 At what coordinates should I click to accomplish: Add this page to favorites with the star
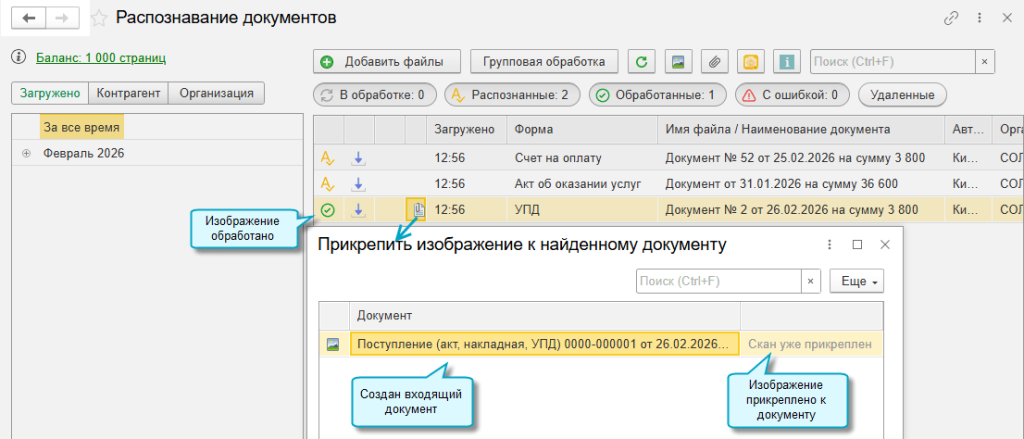(100, 18)
